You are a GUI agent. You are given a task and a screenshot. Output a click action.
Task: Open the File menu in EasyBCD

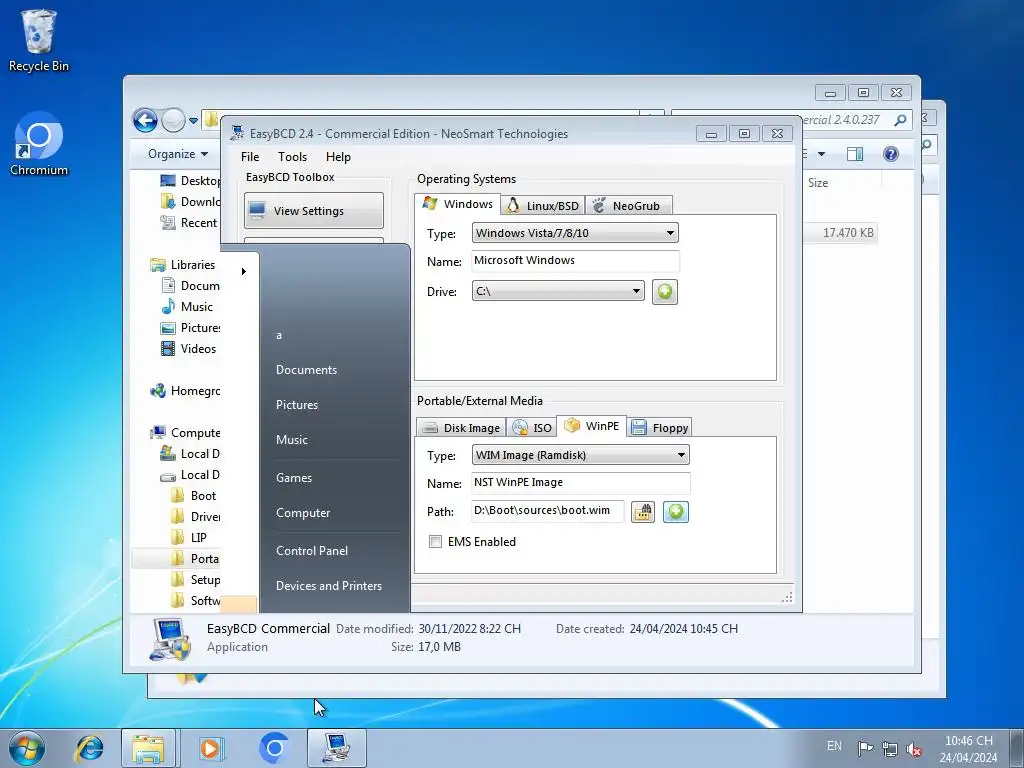click(x=249, y=157)
